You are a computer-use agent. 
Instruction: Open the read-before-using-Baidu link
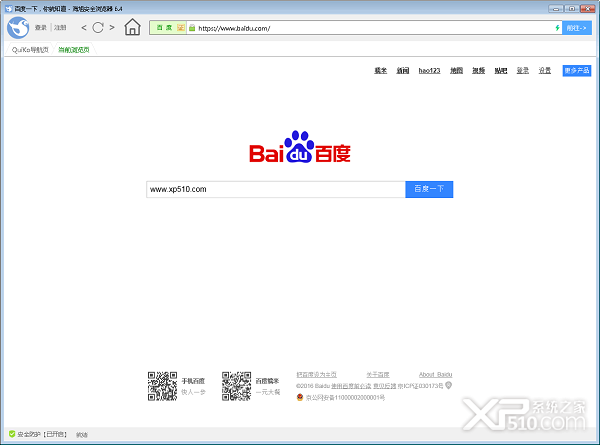351,386
